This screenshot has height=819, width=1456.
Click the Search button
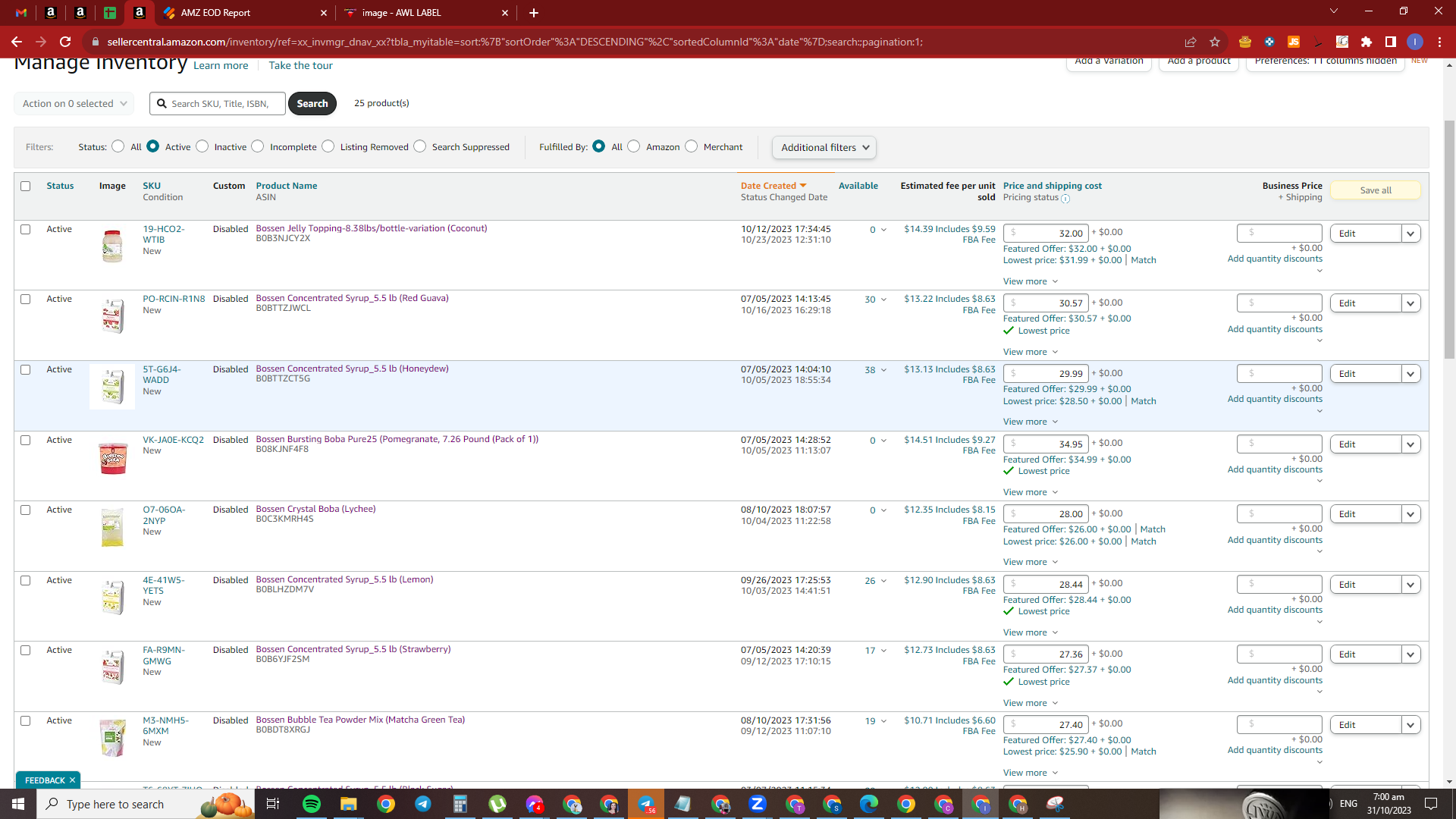click(x=312, y=104)
